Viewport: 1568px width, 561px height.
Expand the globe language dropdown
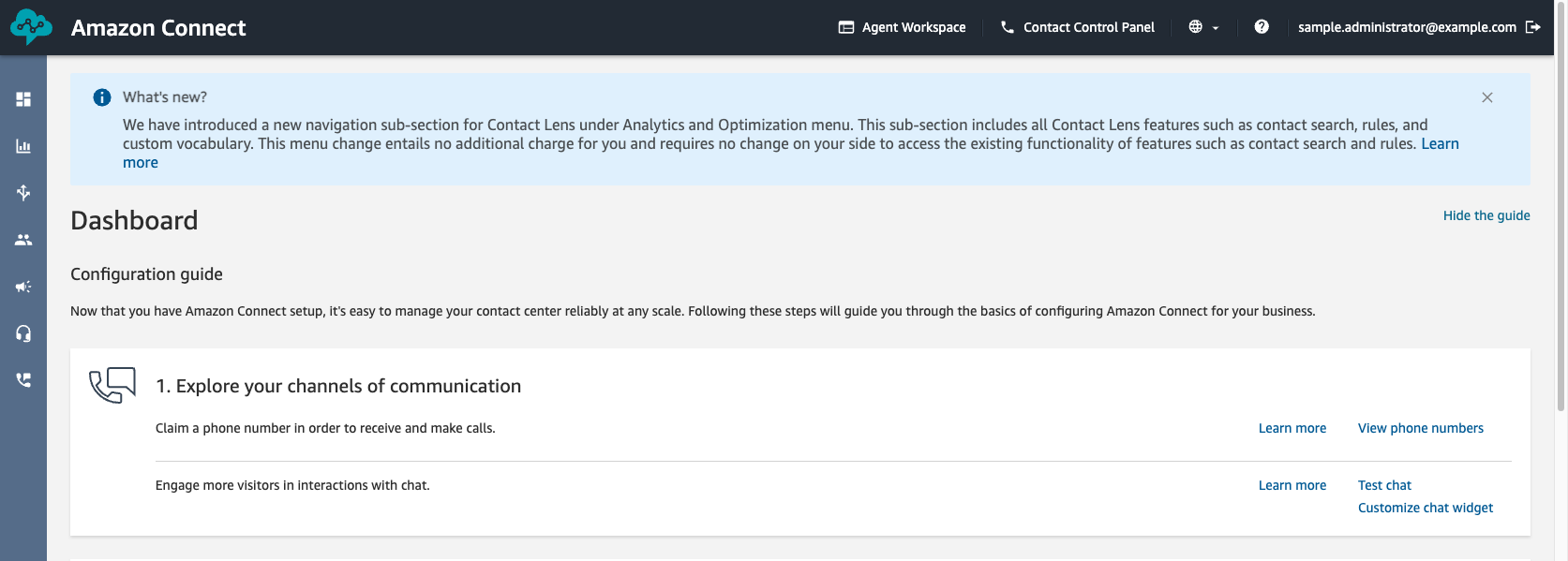pos(1203,27)
